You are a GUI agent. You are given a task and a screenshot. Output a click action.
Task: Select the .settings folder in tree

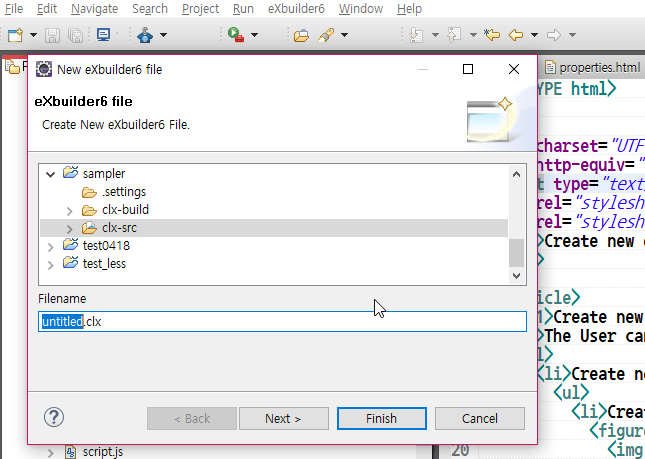[x=123, y=192]
